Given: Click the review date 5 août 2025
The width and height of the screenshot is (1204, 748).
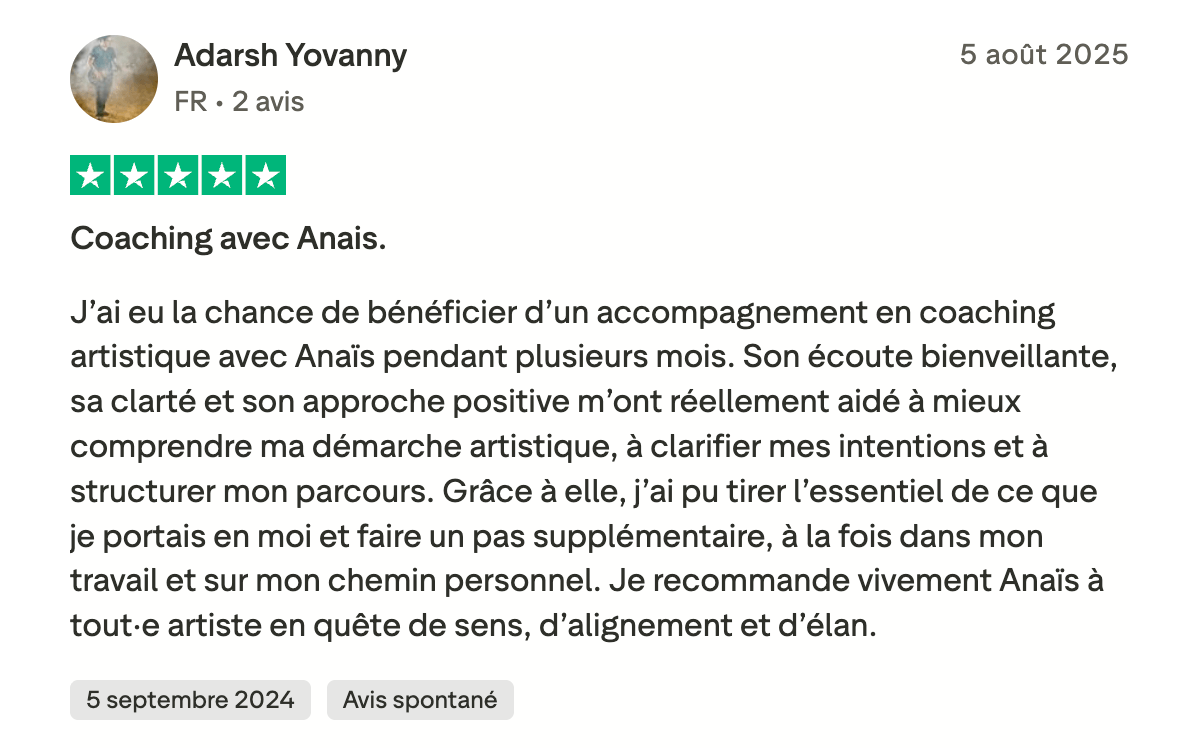Looking at the screenshot, I should pos(1043,54).
